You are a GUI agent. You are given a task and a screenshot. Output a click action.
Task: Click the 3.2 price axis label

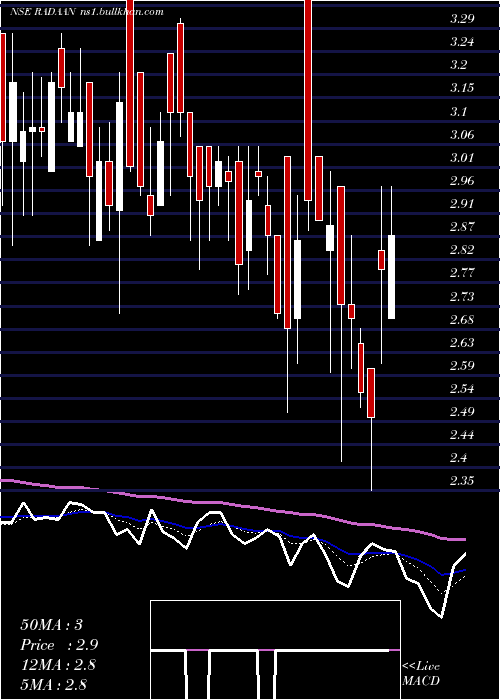click(458, 65)
